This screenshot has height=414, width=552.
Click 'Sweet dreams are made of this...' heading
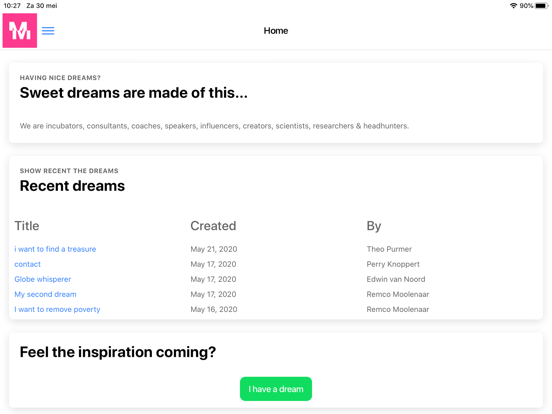tap(134, 93)
